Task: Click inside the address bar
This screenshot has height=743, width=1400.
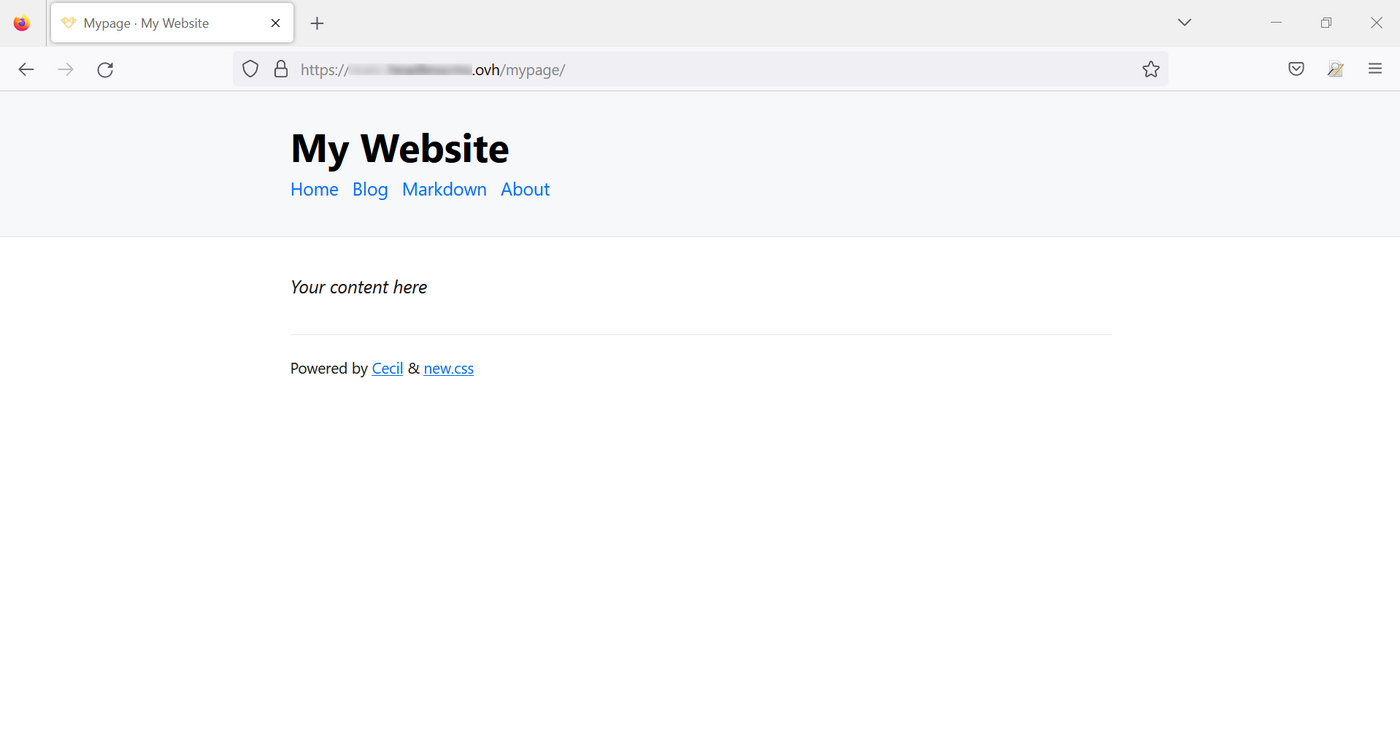Action: pyautogui.click(x=700, y=69)
